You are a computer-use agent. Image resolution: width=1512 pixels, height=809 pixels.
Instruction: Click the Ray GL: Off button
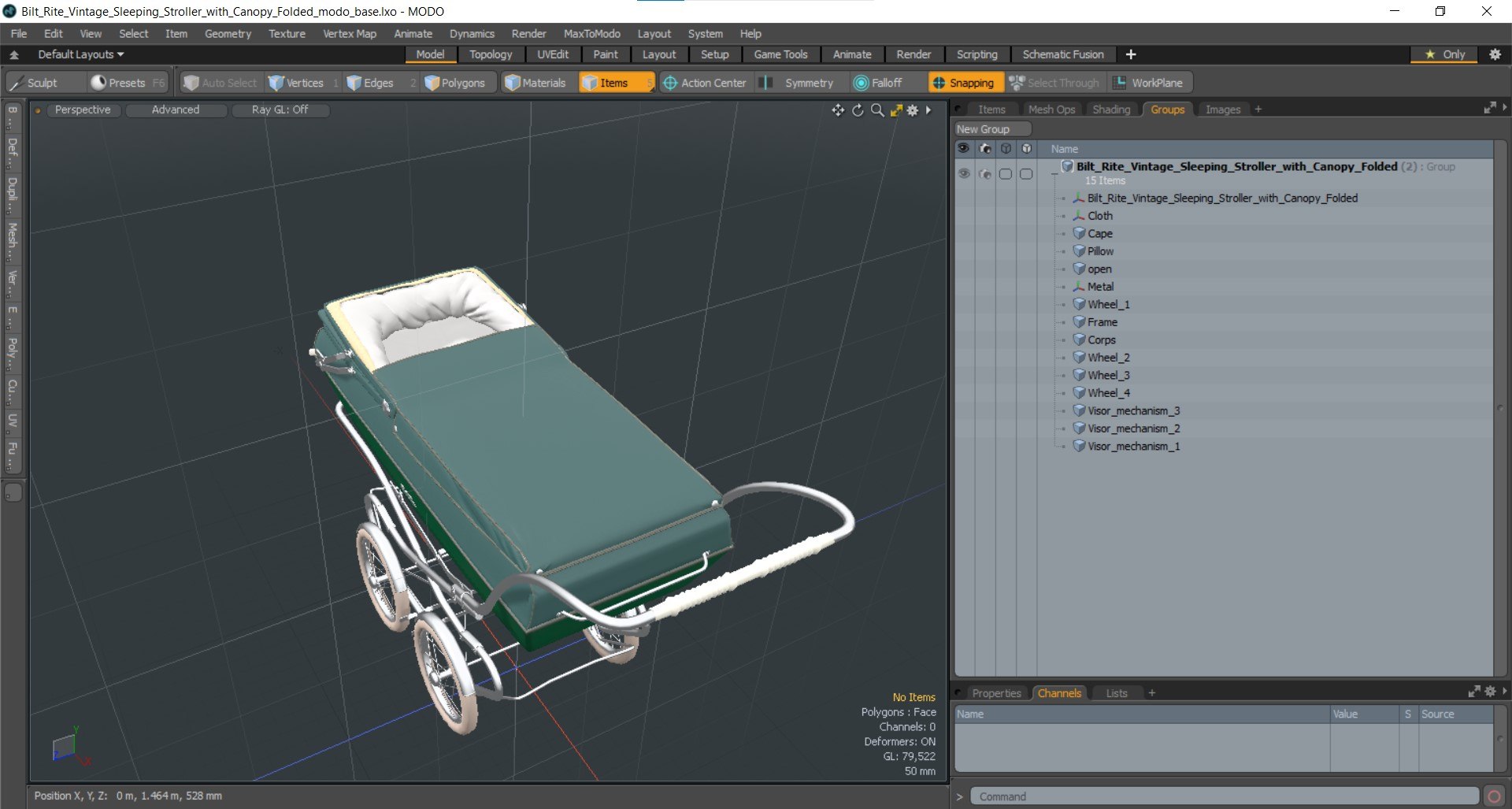(280, 109)
